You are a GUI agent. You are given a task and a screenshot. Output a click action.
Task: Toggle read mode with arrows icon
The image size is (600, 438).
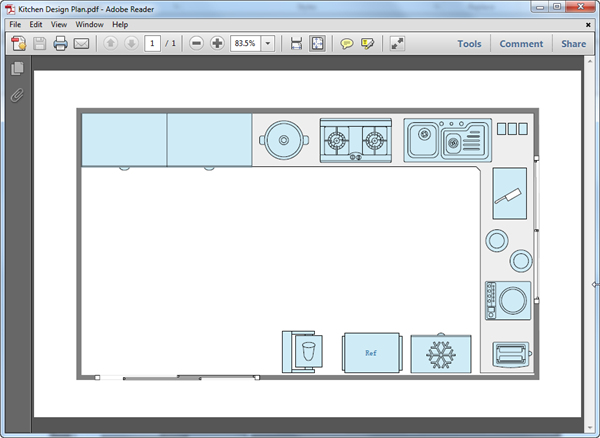coord(397,44)
